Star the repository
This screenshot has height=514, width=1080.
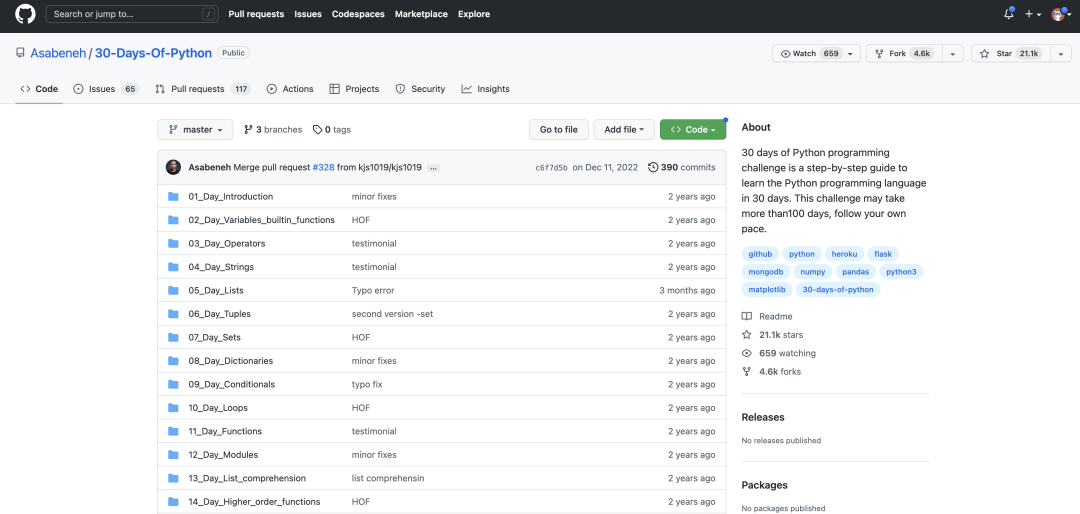(x=1008, y=54)
